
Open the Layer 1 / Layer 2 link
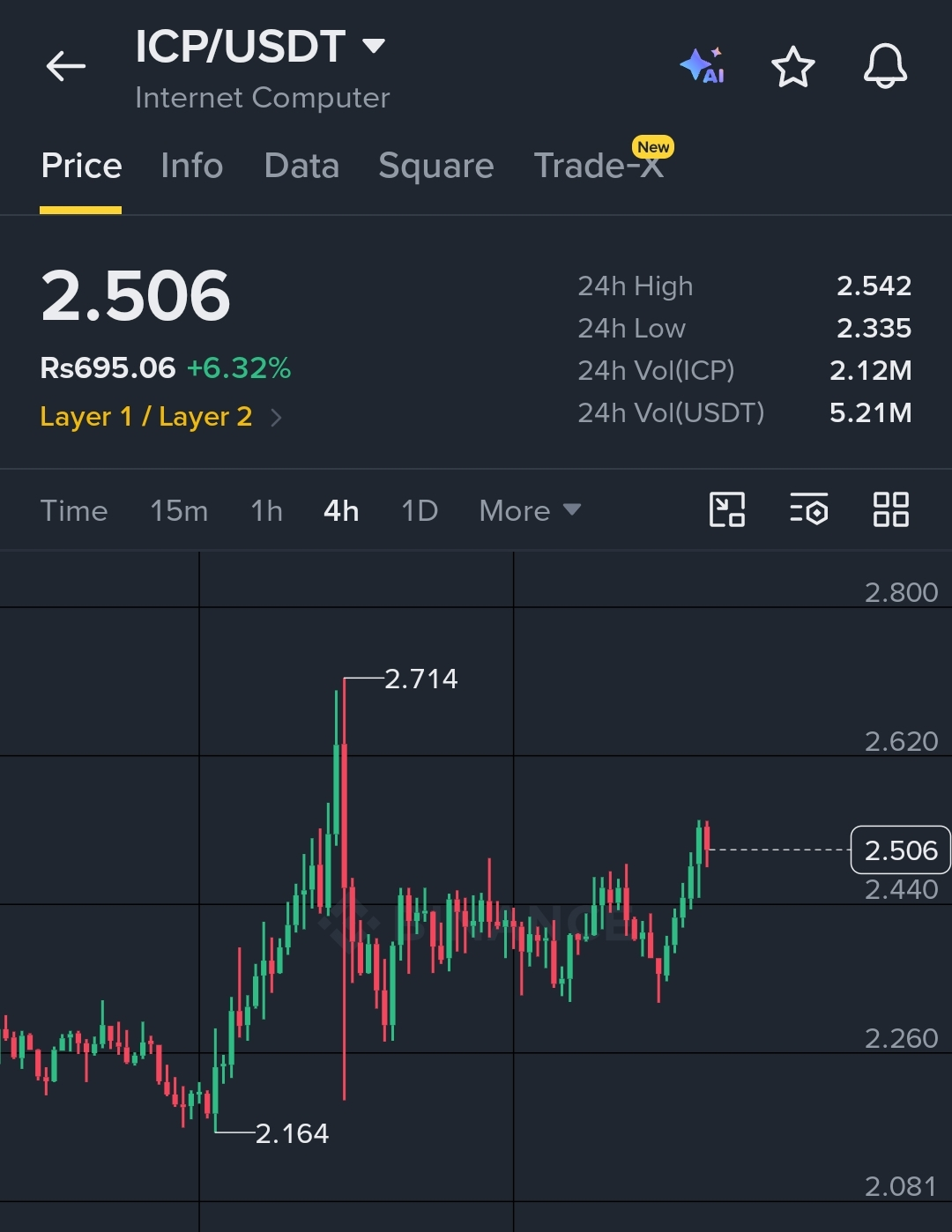(x=146, y=417)
